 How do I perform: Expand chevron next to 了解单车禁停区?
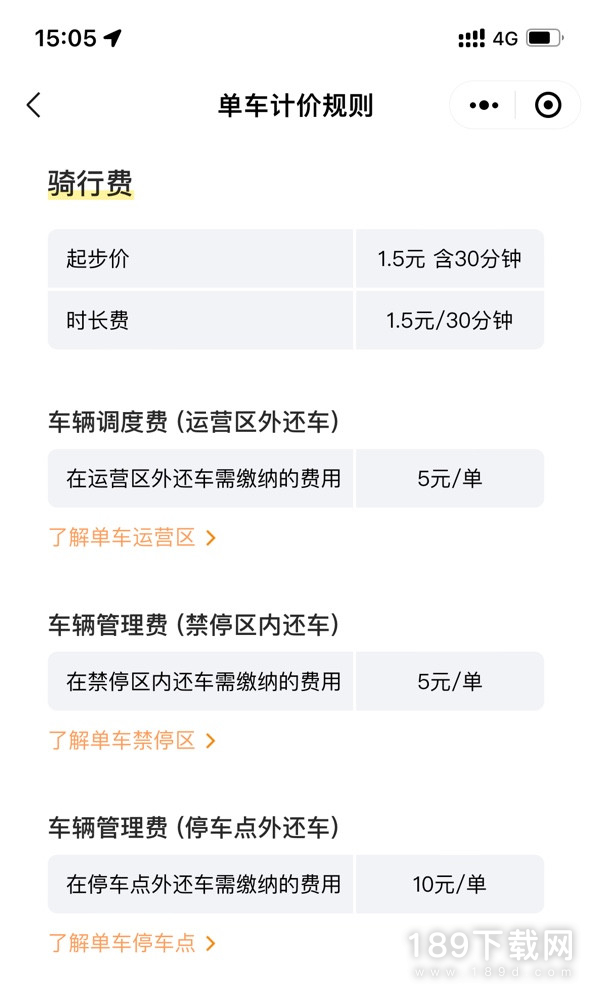tap(211, 740)
